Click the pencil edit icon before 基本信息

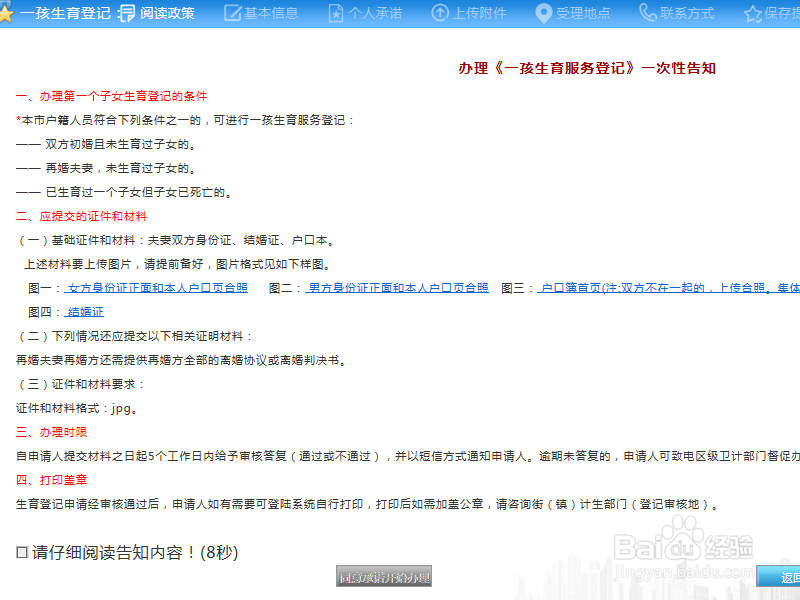[232, 13]
